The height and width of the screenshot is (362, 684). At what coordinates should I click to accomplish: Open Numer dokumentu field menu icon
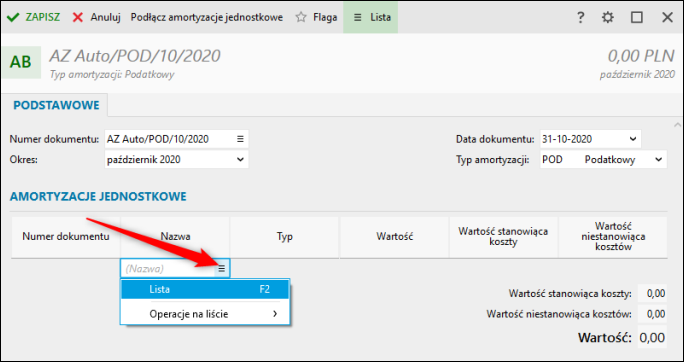click(x=240, y=139)
